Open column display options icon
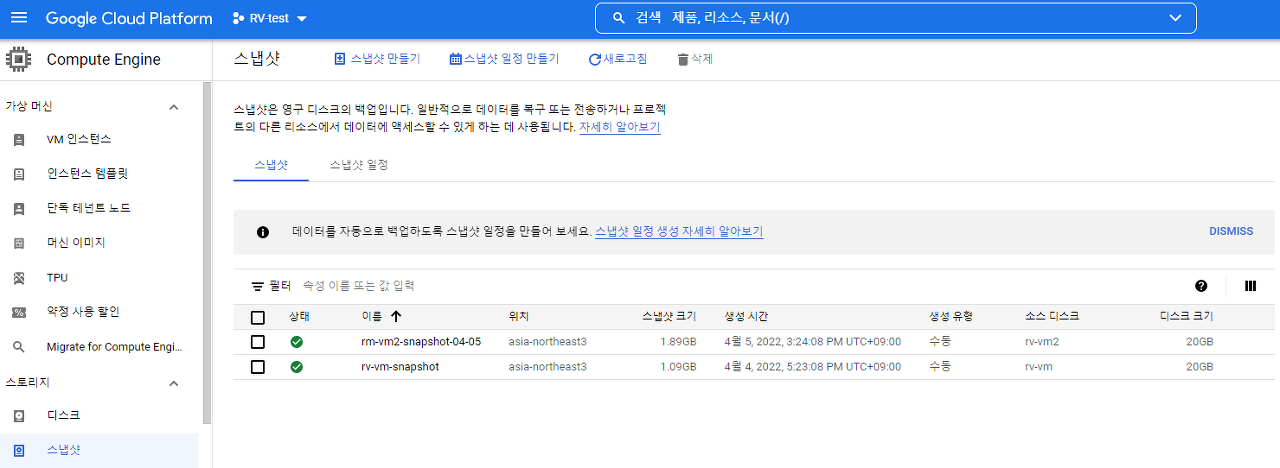The height and width of the screenshot is (468, 1280). point(1250,286)
